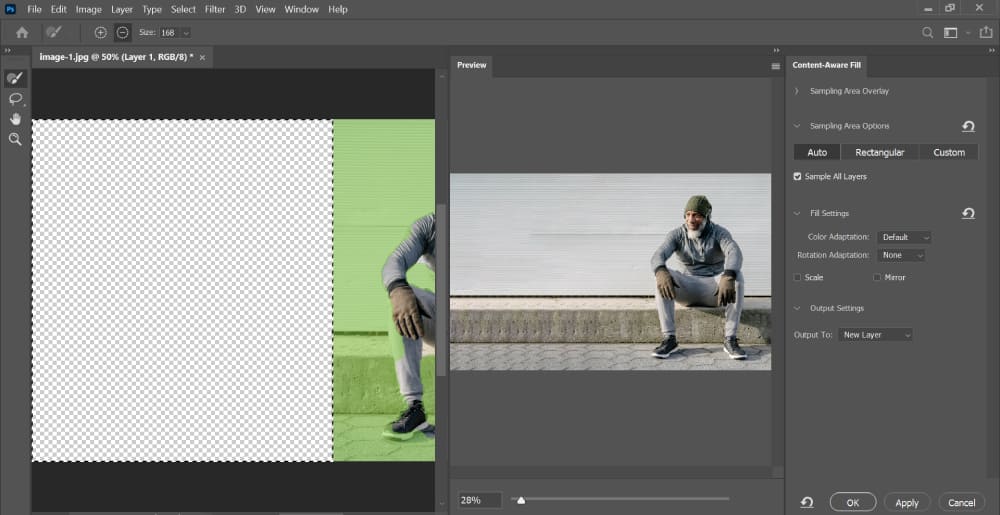Open the Output To dropdown
The width and height of the screenshot is (1000, 515).
pos(876,335)
